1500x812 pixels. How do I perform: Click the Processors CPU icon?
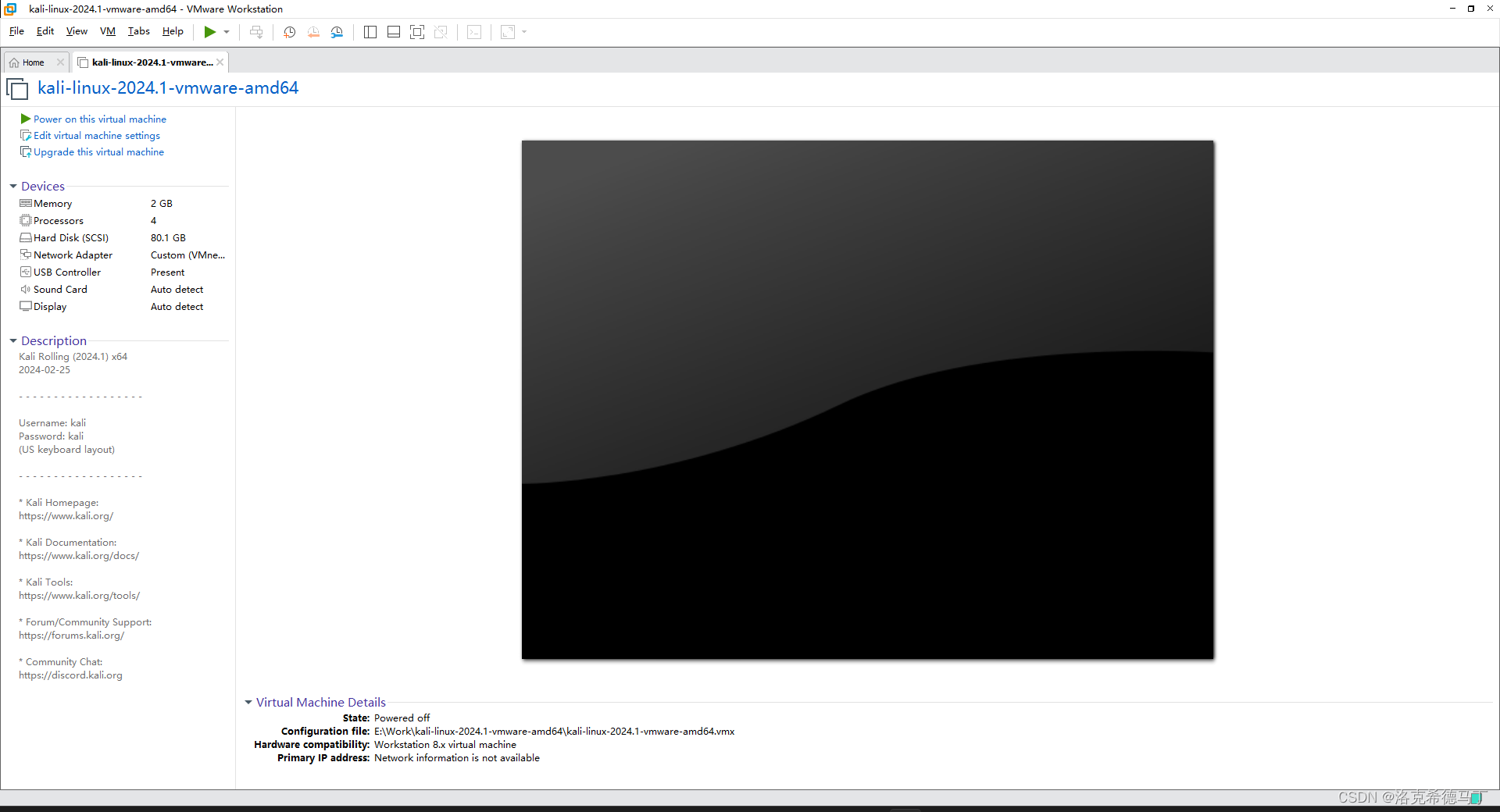(26, 220)
